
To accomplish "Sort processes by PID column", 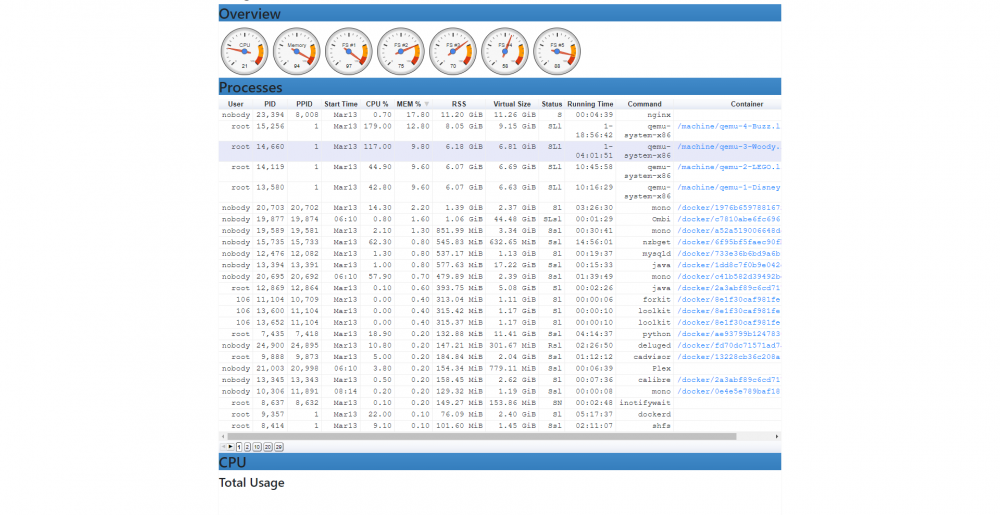I will click(270, 104).
